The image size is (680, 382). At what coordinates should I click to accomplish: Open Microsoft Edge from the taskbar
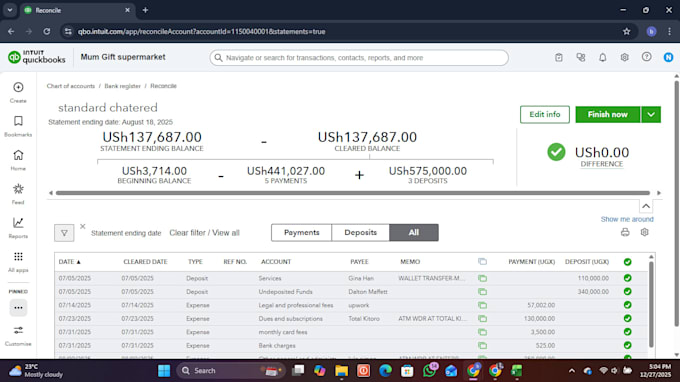pos(385,371)
